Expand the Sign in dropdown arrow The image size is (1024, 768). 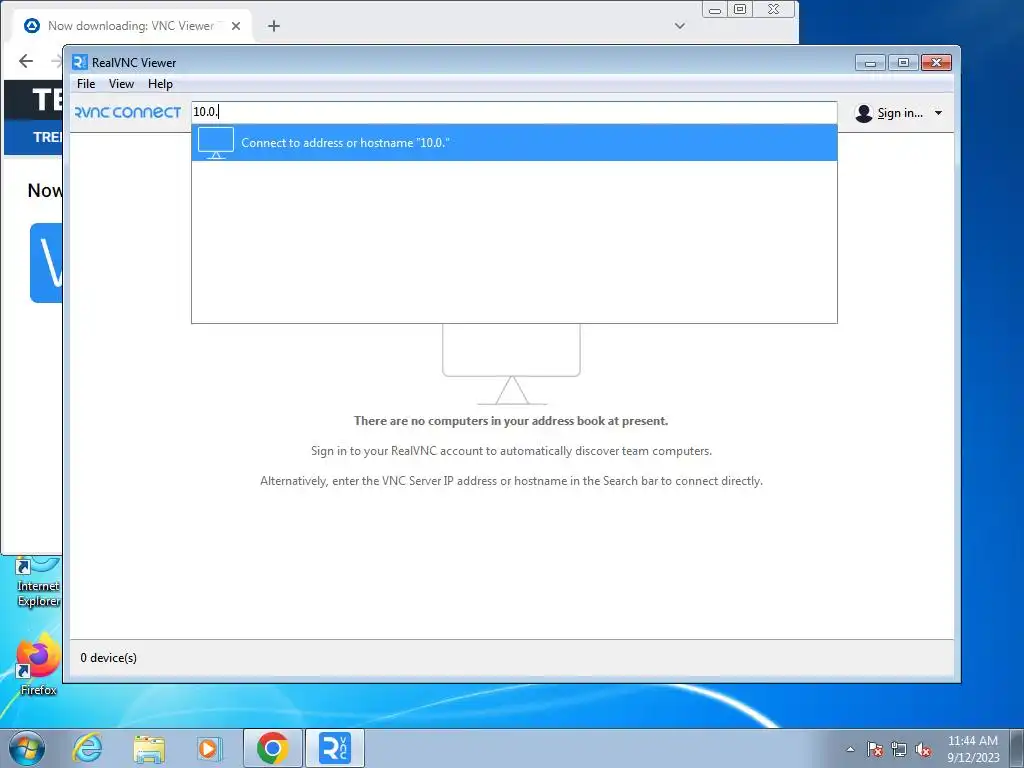tap(938, 113)
